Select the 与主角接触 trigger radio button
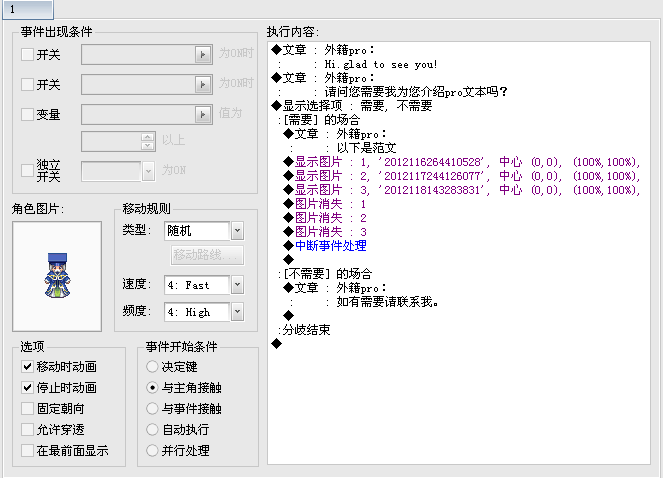This screenshot has width=663, height=478. tap(152, 387)
